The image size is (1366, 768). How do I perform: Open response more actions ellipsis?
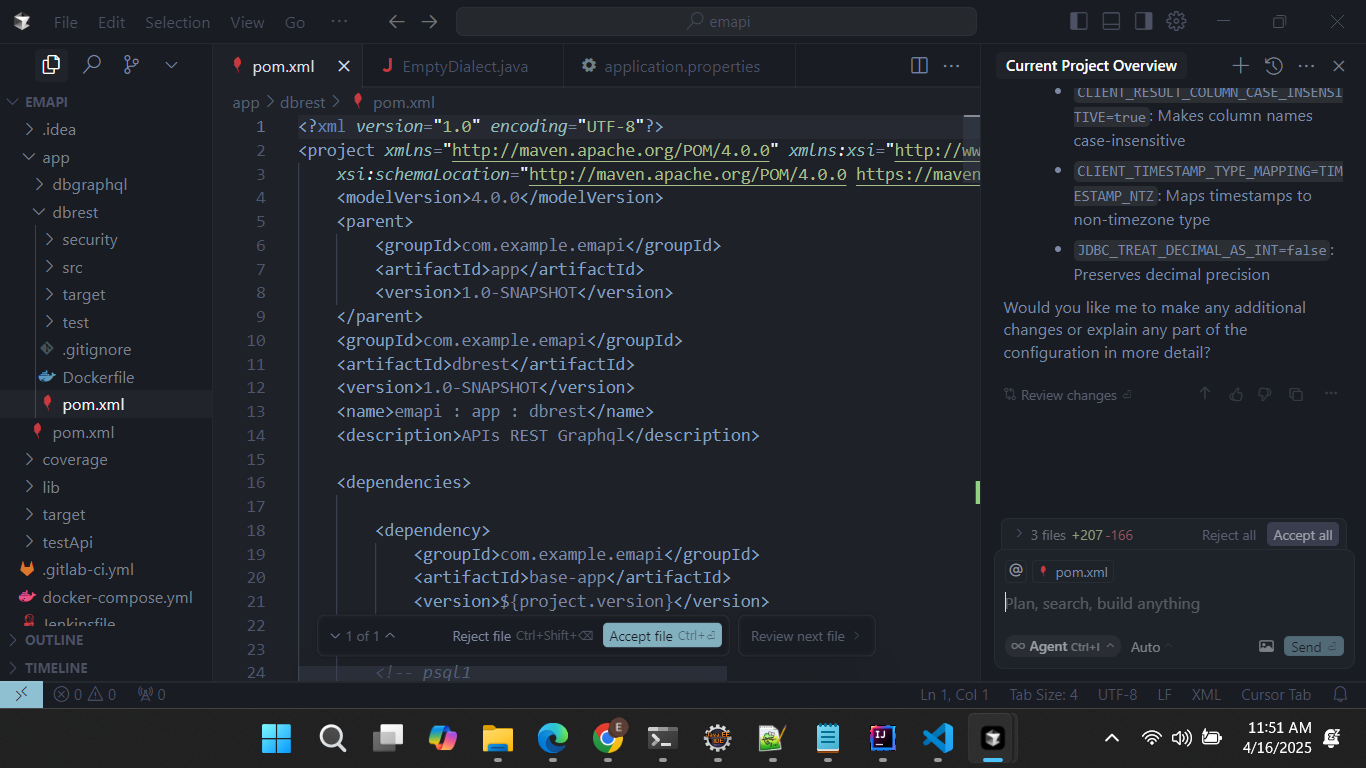[x=1331, y=395]
